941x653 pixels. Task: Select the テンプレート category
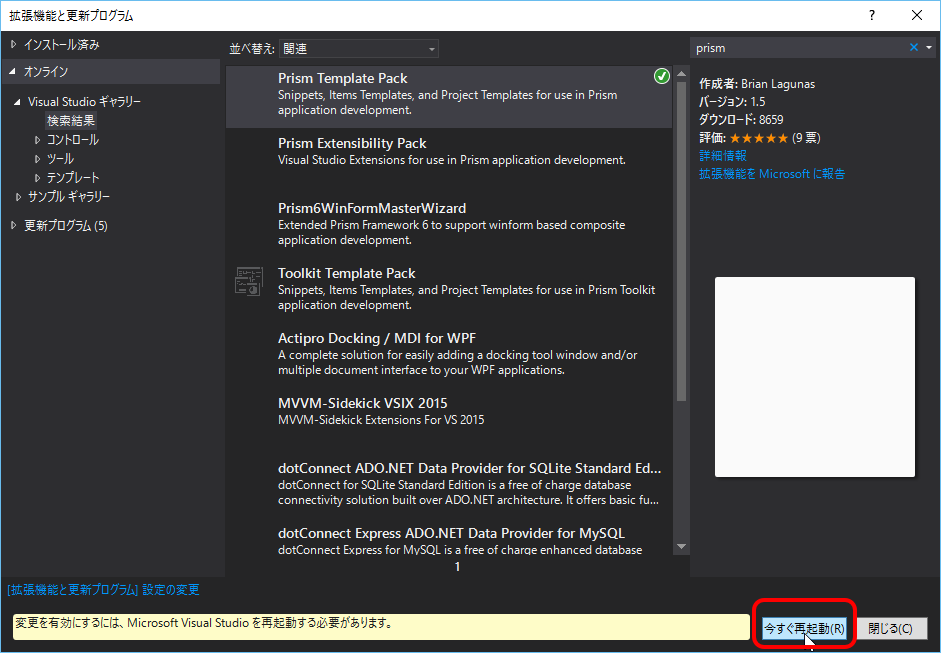(73, 178)
